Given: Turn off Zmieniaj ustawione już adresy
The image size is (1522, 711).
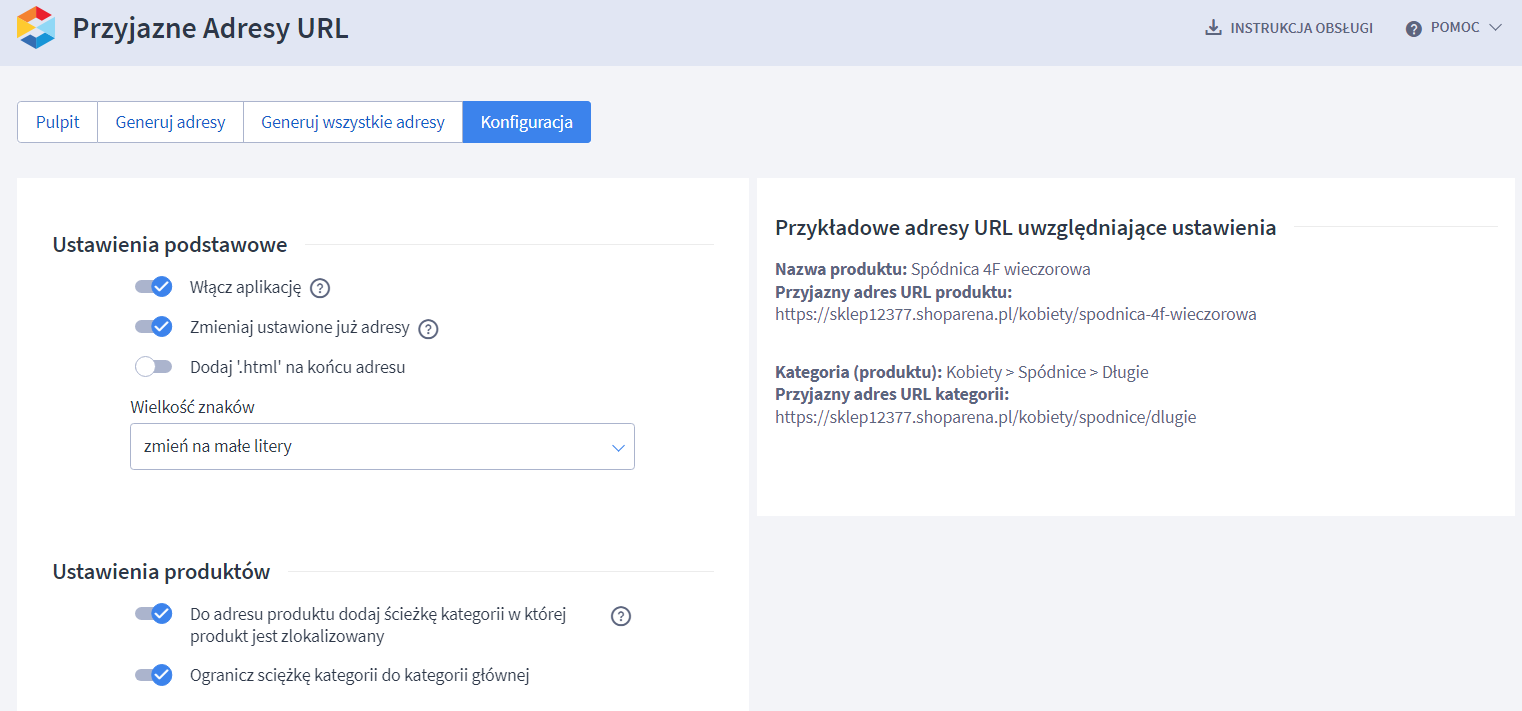Looking at the screenshot, I should tap(153, 327).
